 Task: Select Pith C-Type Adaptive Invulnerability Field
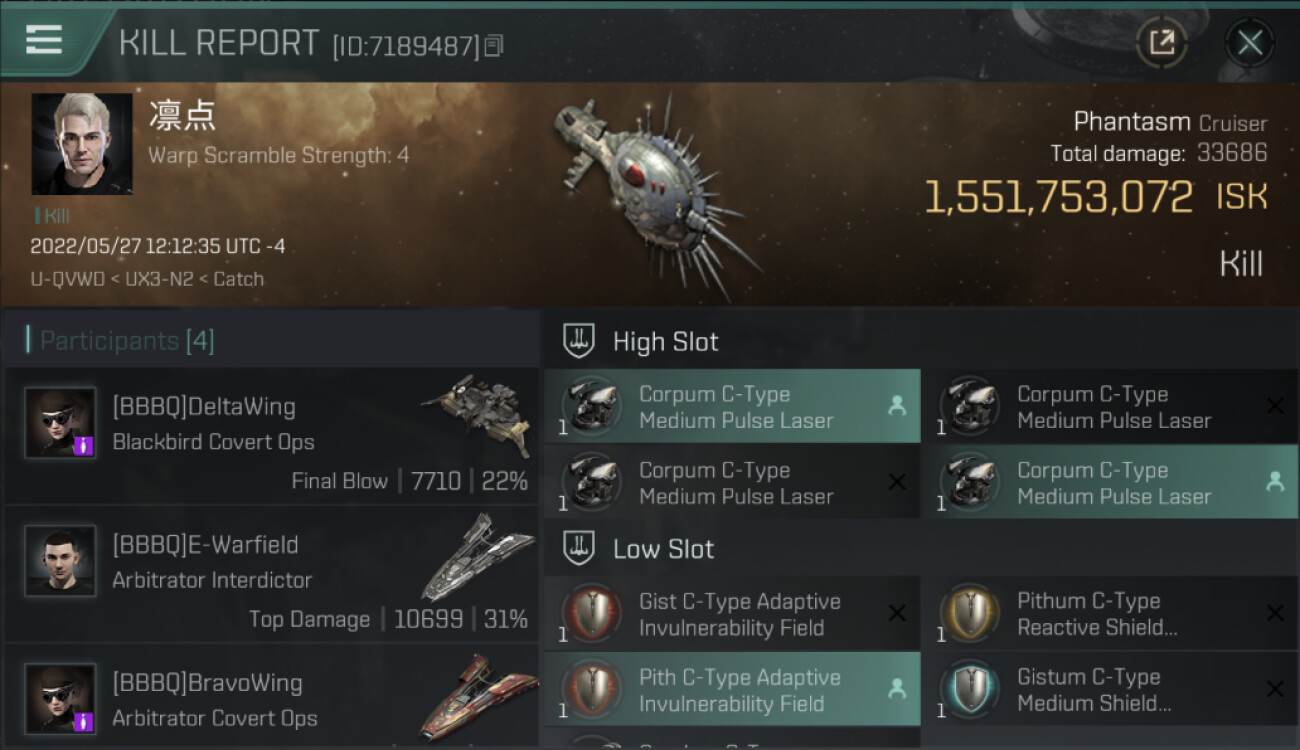(x=731, y=690)
